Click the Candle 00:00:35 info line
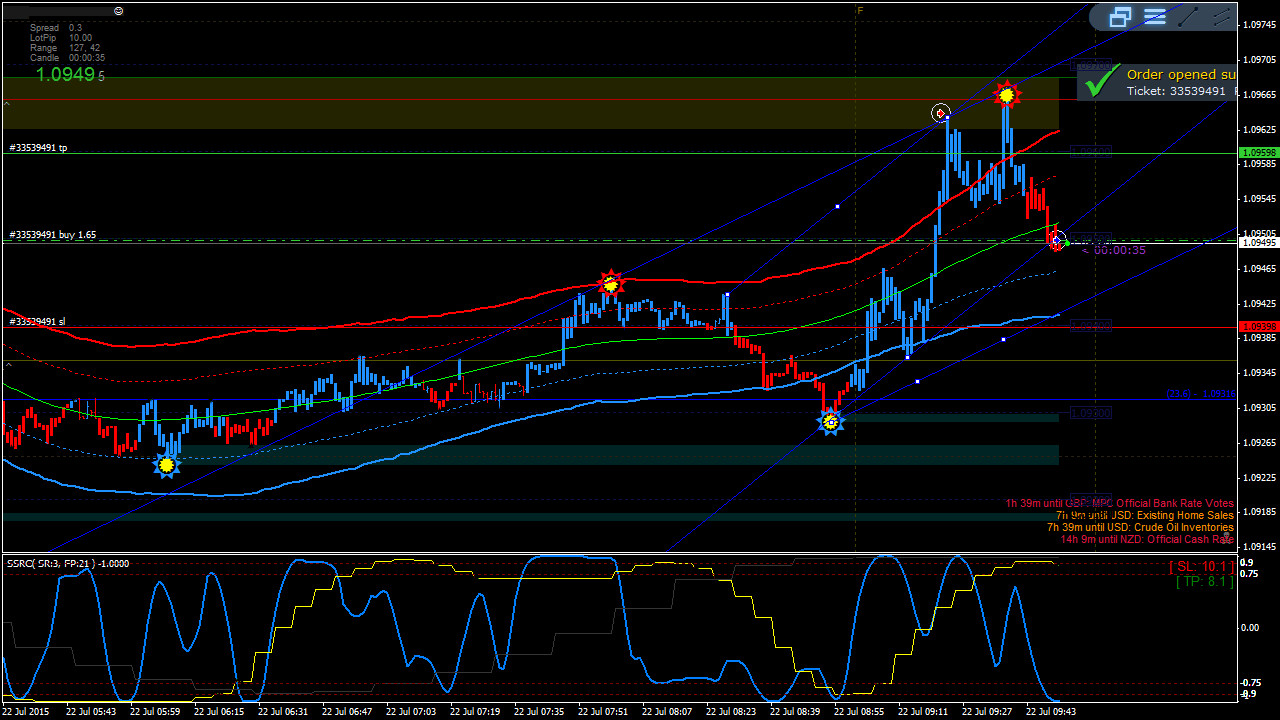Screen dimensions: 1280x720 coord(67,58)
